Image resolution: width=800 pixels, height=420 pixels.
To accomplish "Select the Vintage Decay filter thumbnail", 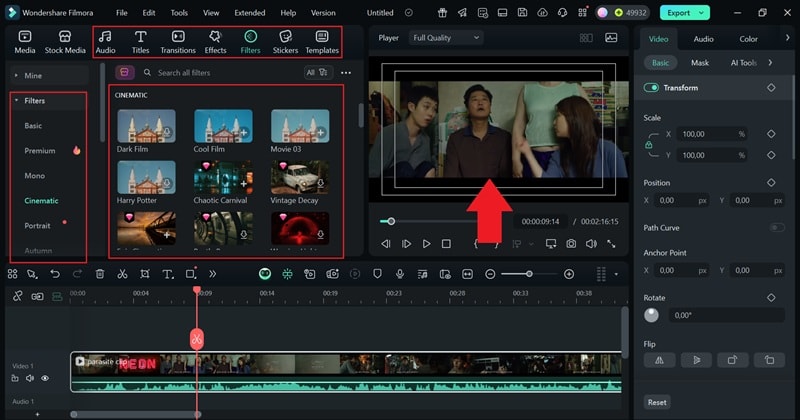I will pos(299,178).
